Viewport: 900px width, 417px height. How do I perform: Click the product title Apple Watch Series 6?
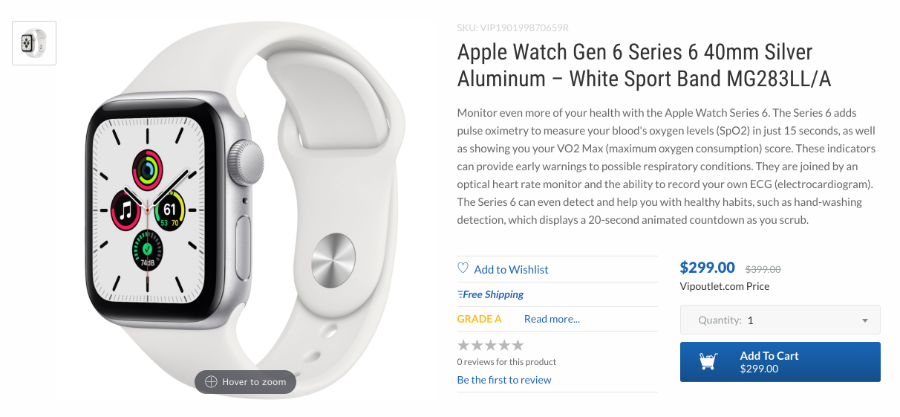tap(643, 65)
